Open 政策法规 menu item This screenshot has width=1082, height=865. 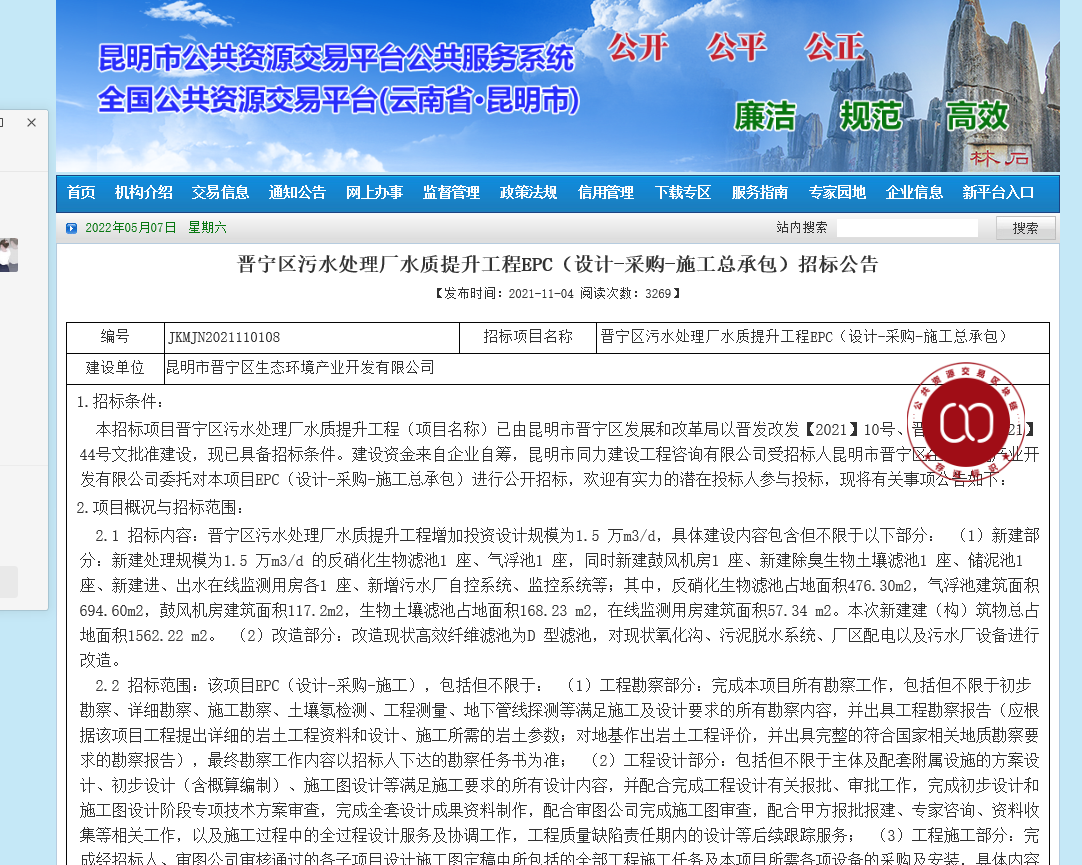[x=529, y=192]
